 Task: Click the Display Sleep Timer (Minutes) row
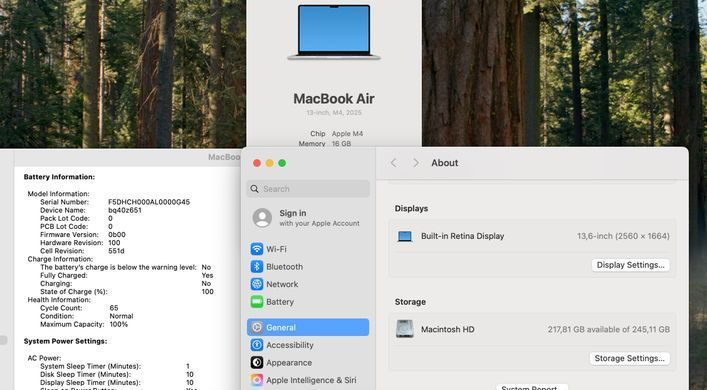coord(117,383)
